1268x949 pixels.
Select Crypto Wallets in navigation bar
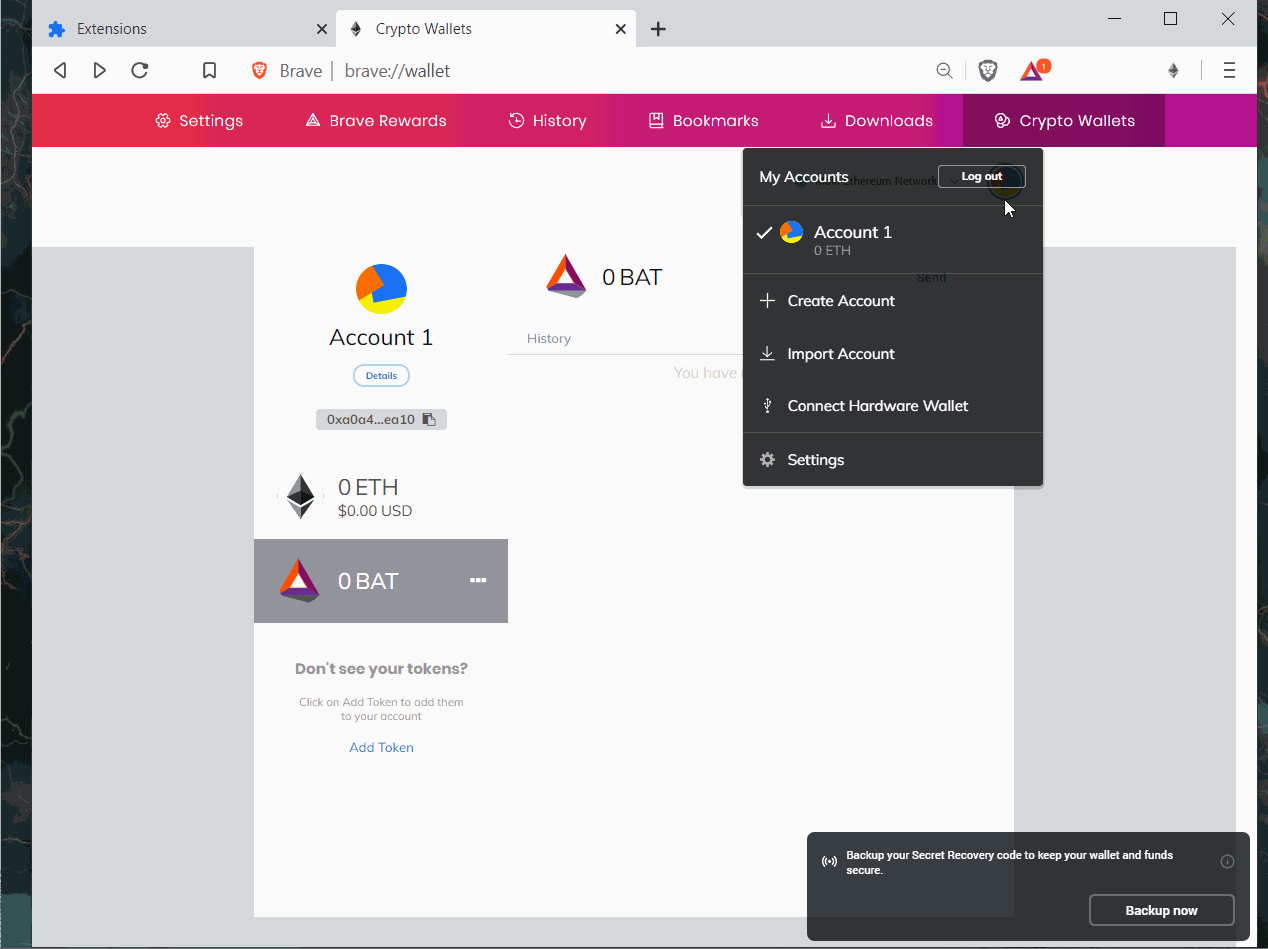click(x=1064, y=121)
